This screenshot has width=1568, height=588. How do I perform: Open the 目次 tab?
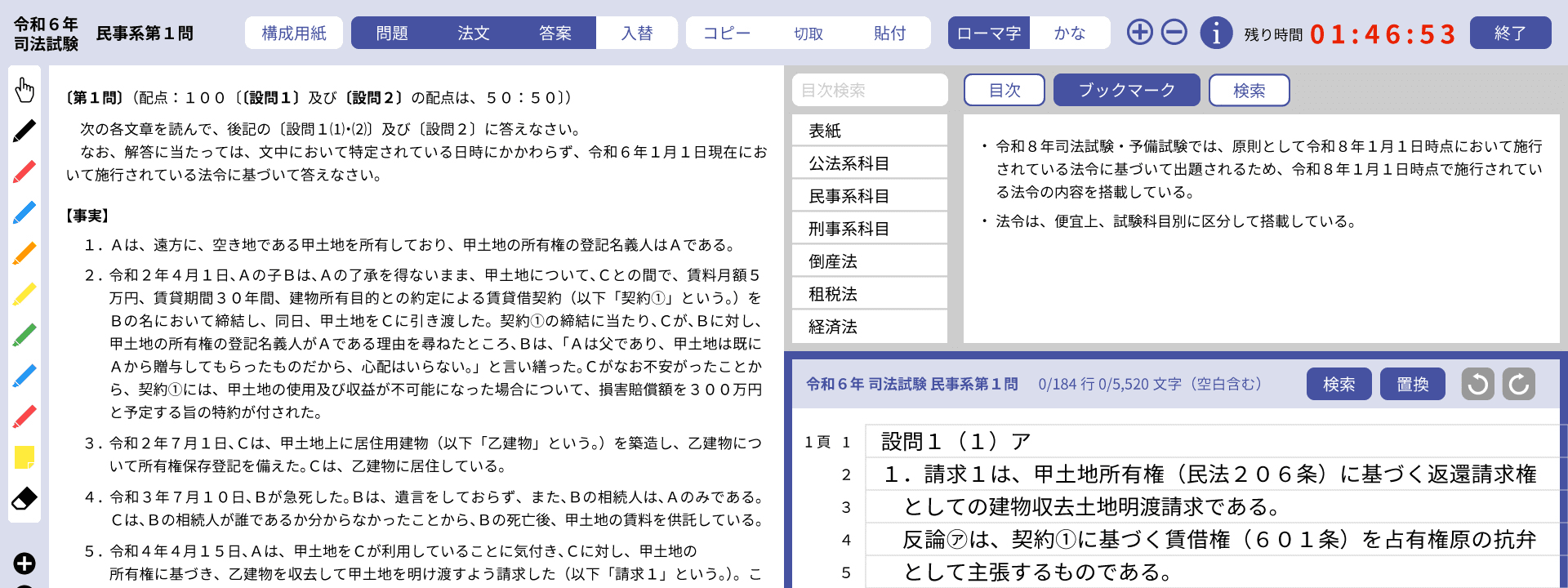coord(1004,90)
